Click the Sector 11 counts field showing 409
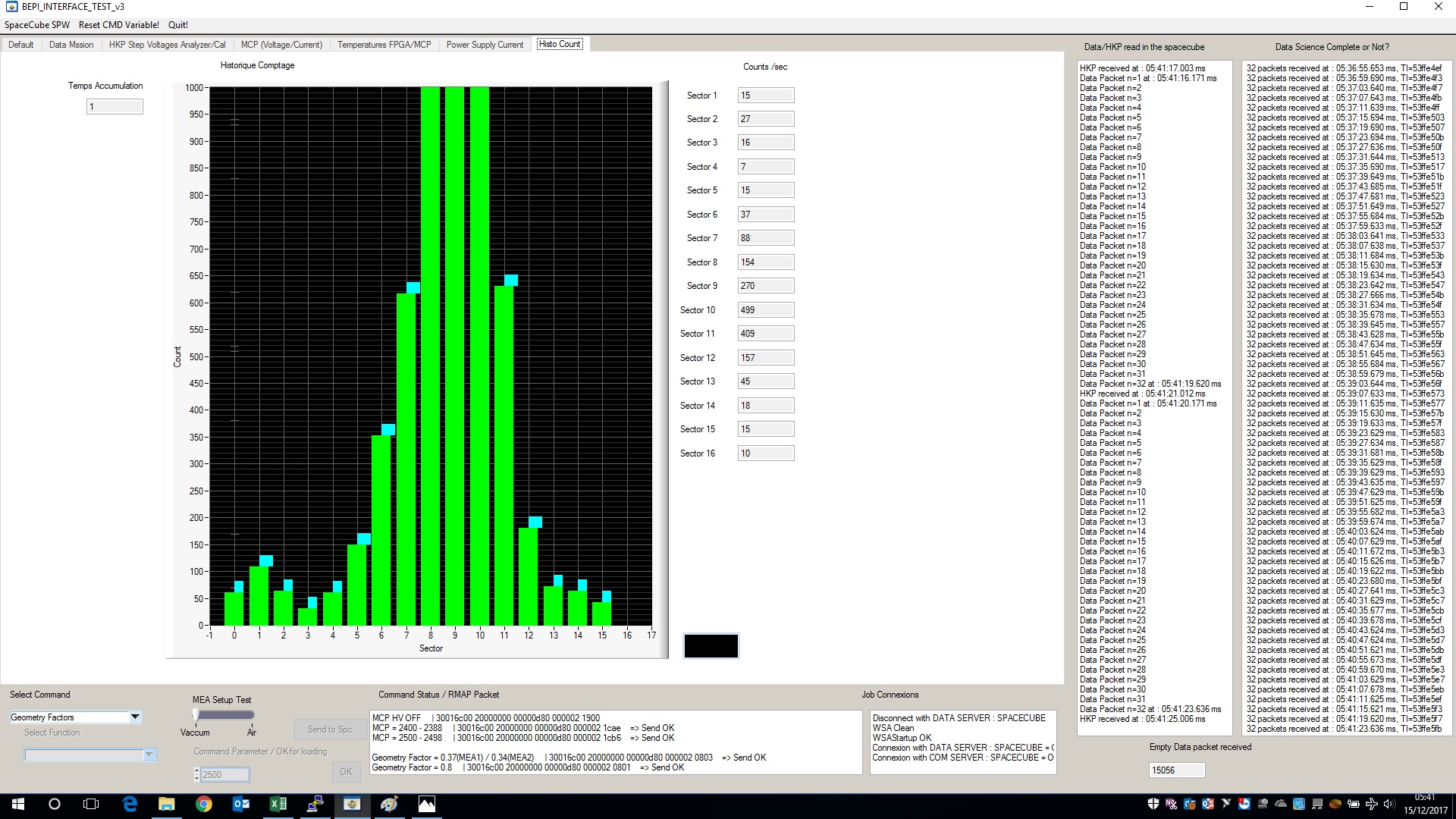The image size is (1456, 819). pos(766,334)
